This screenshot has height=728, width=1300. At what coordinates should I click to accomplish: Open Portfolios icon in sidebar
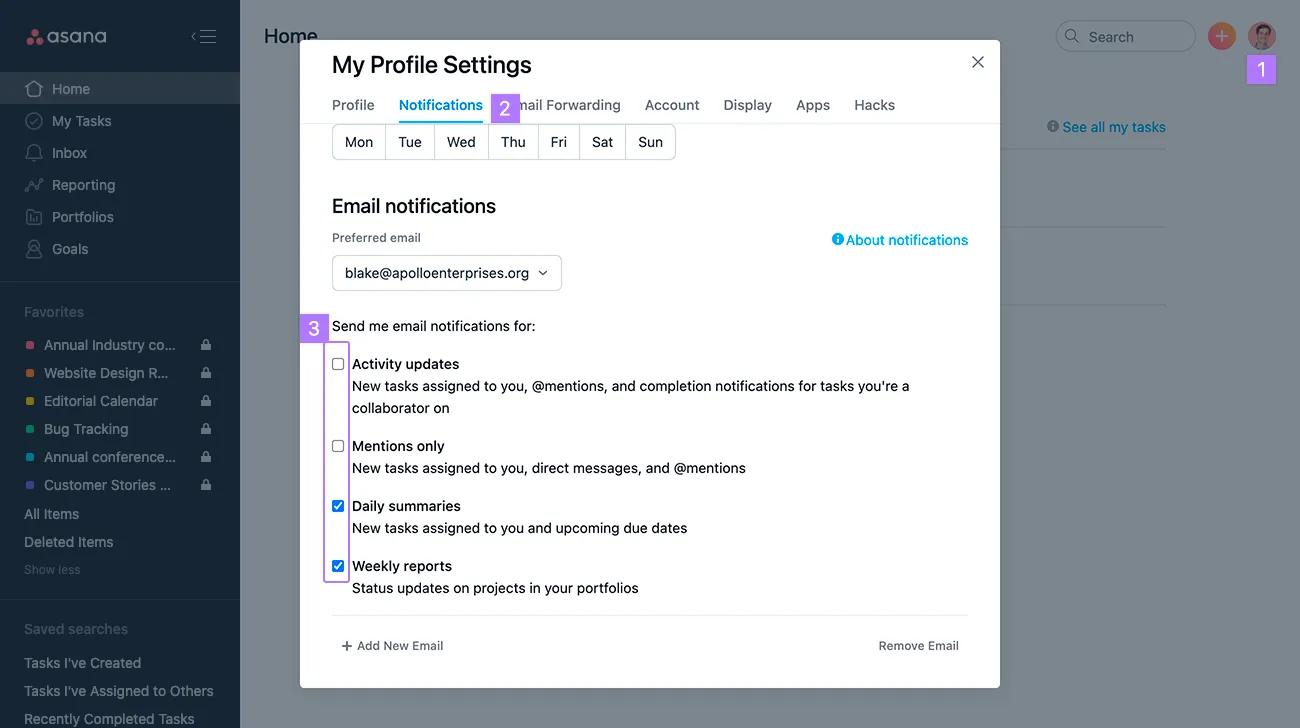34,217
